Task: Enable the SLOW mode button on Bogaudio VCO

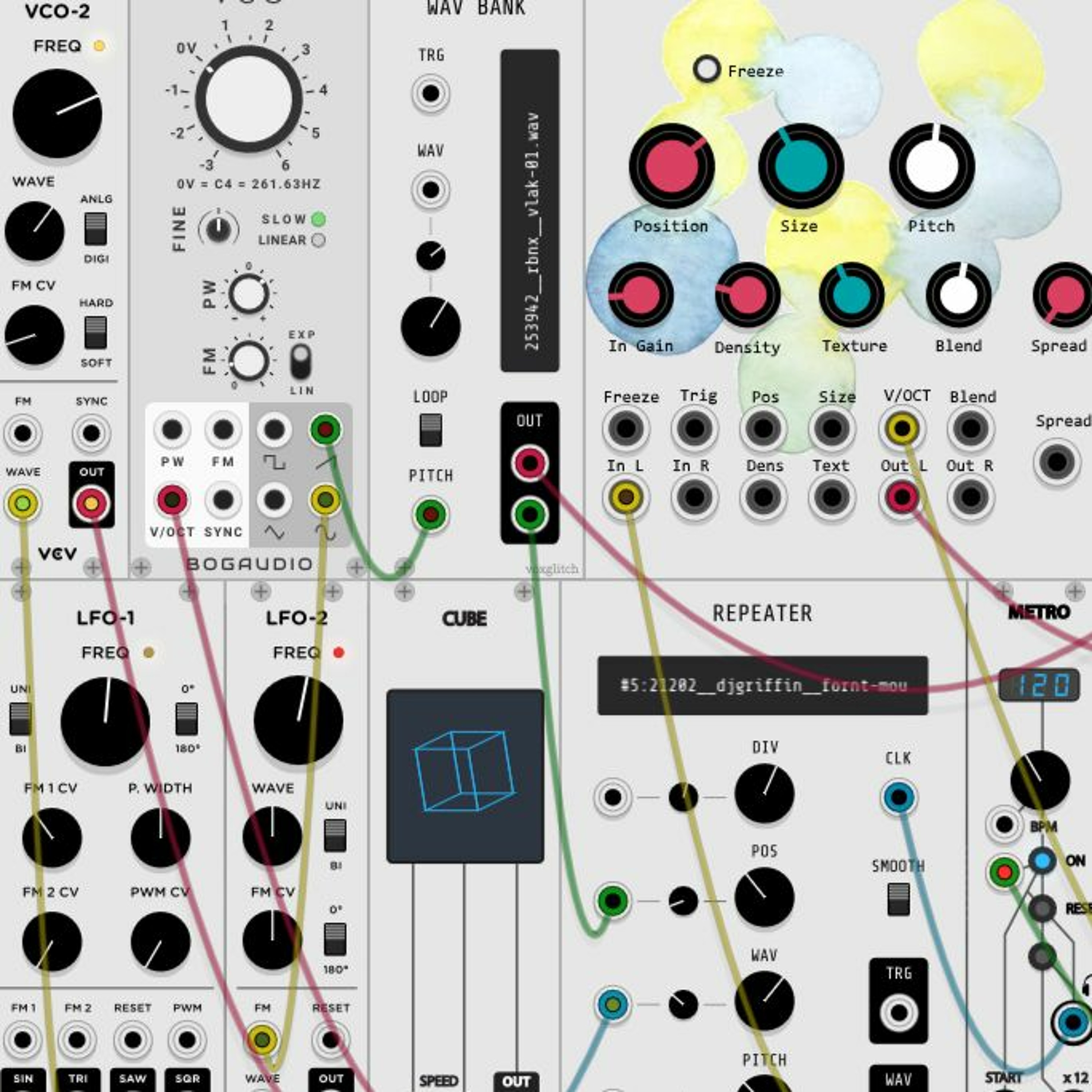Action: [x=319, y=219]
